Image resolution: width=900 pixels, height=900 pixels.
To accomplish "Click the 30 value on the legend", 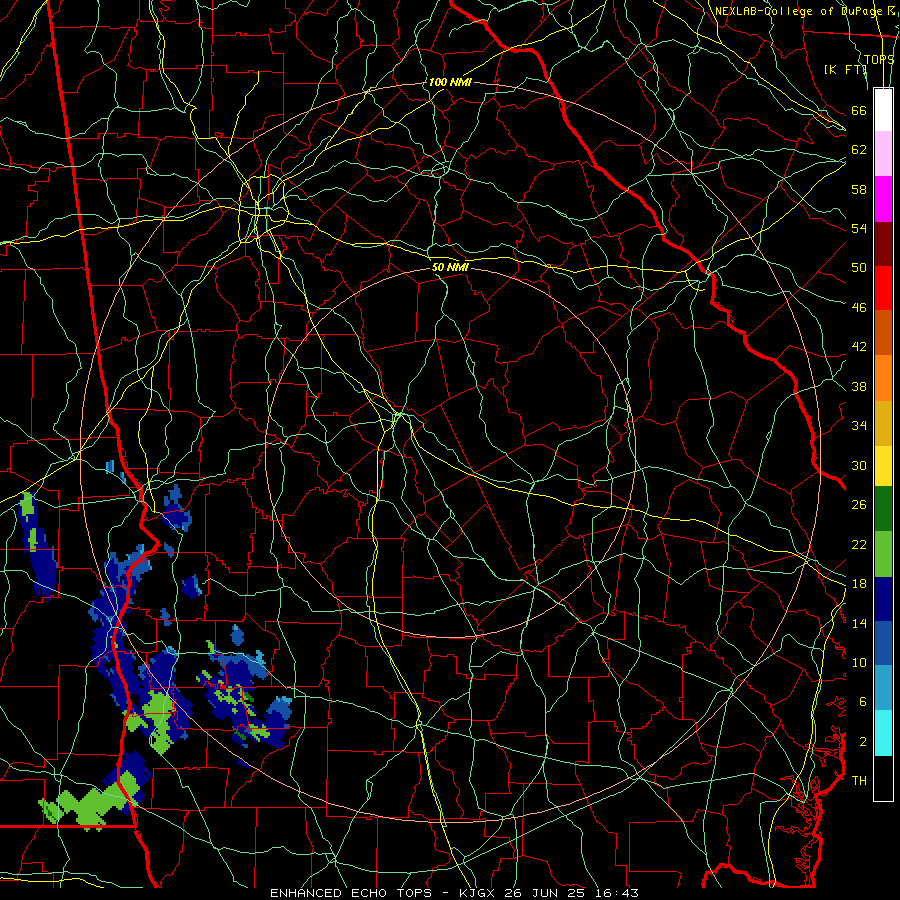I will pyautogui.click(x=859, y=465).
